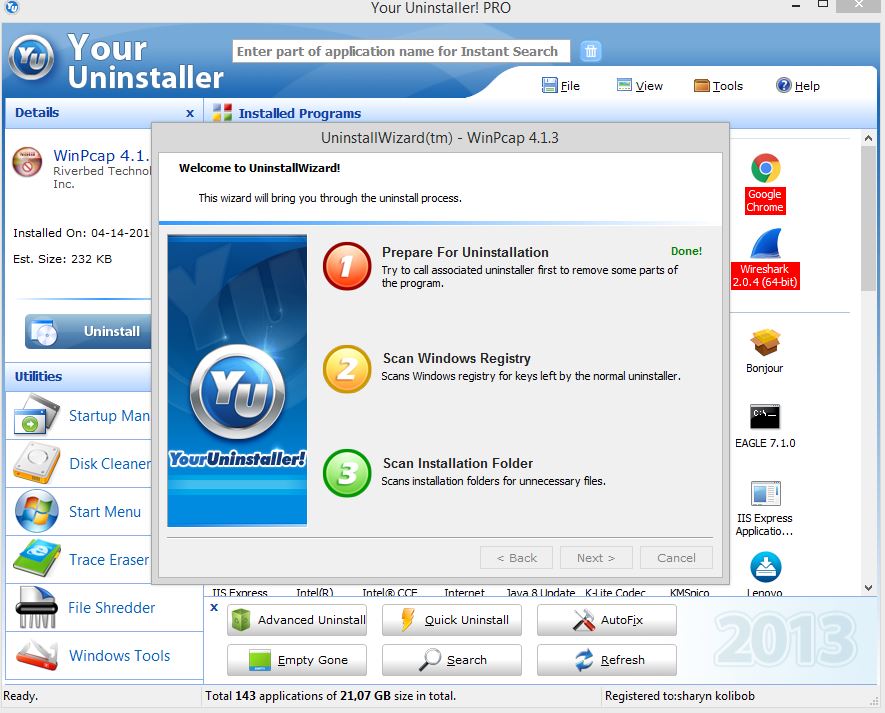The width and height of the screenshot is (885, 713).
Task: Click the Search button in bottom toolbar
Action: (x=452, y=660)
